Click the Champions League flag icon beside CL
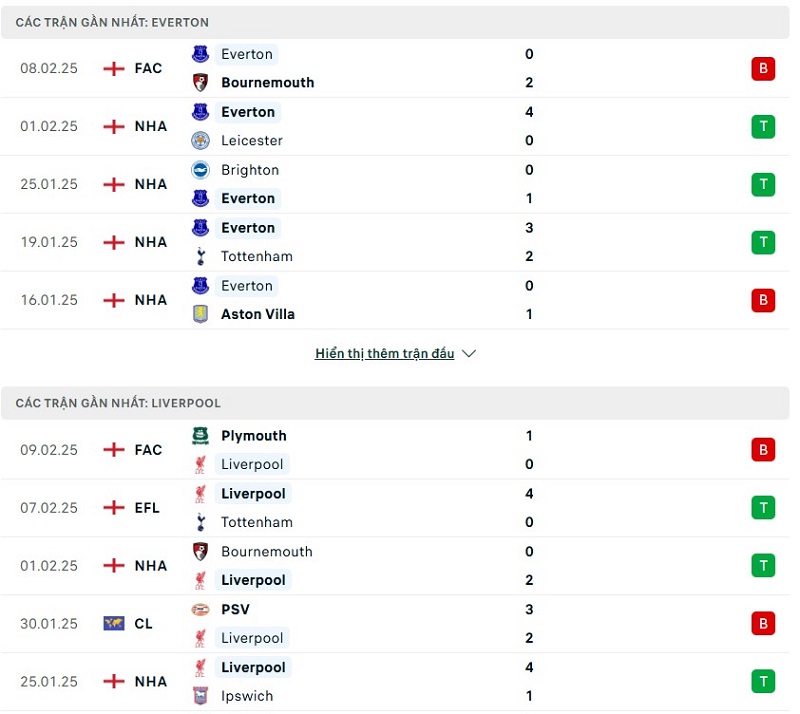The image size is (800, 714). click(113, 623)
